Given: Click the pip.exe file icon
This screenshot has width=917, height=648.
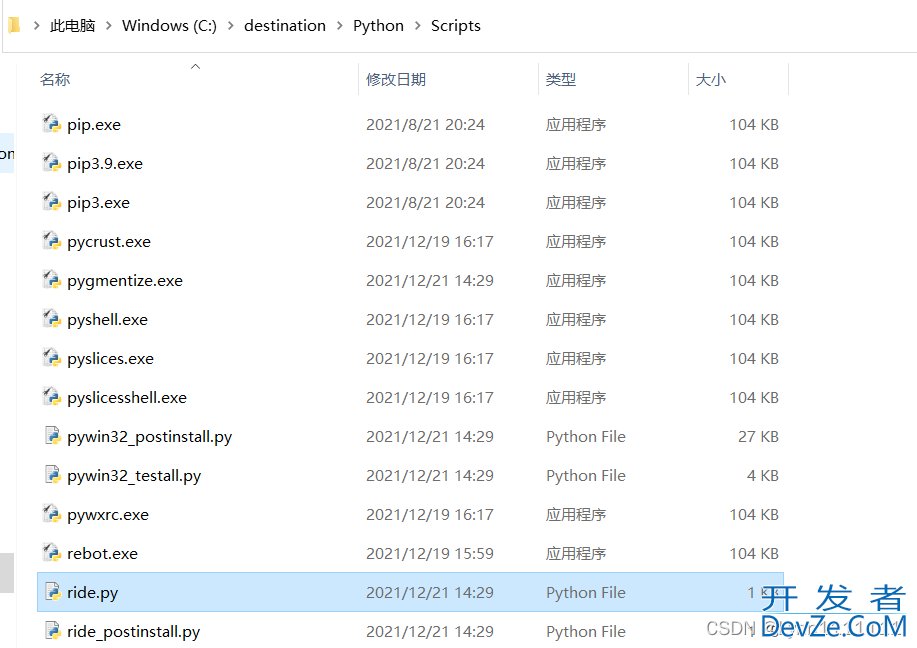Looking at the screenshot, I should coord(51,124).
